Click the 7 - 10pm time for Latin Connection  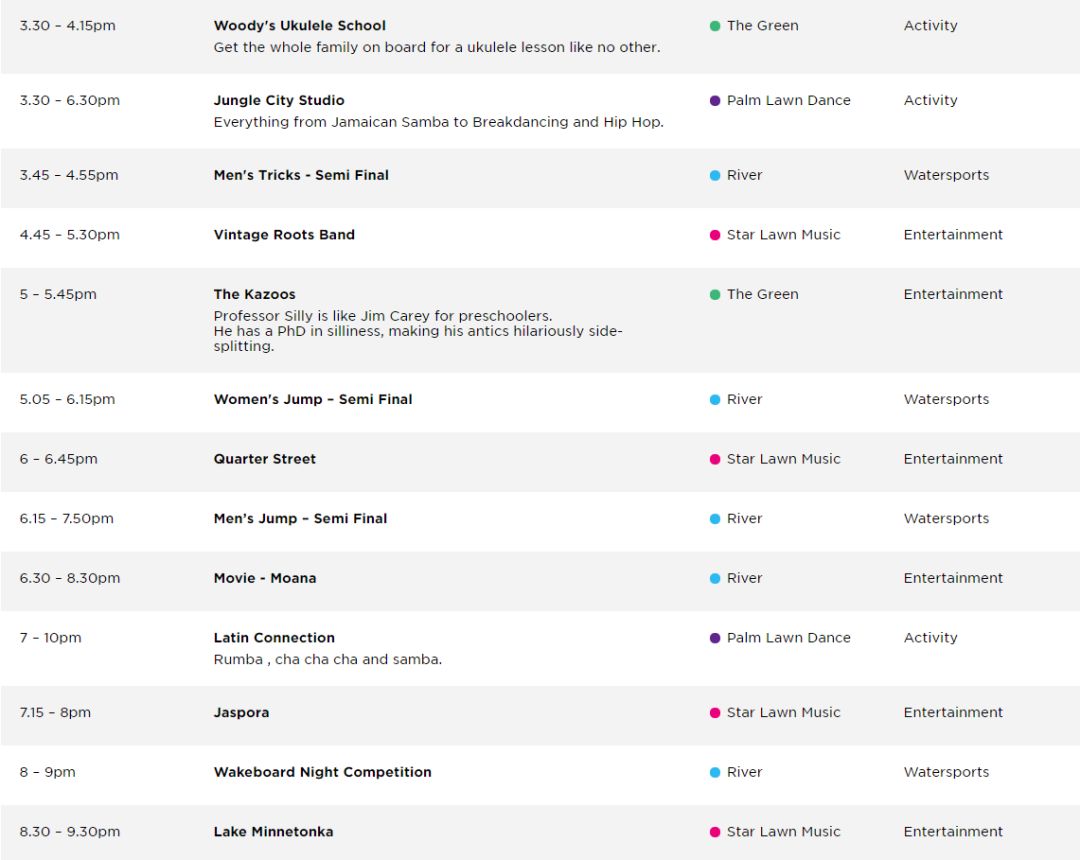pyautogui.click(x=50, y=638)
